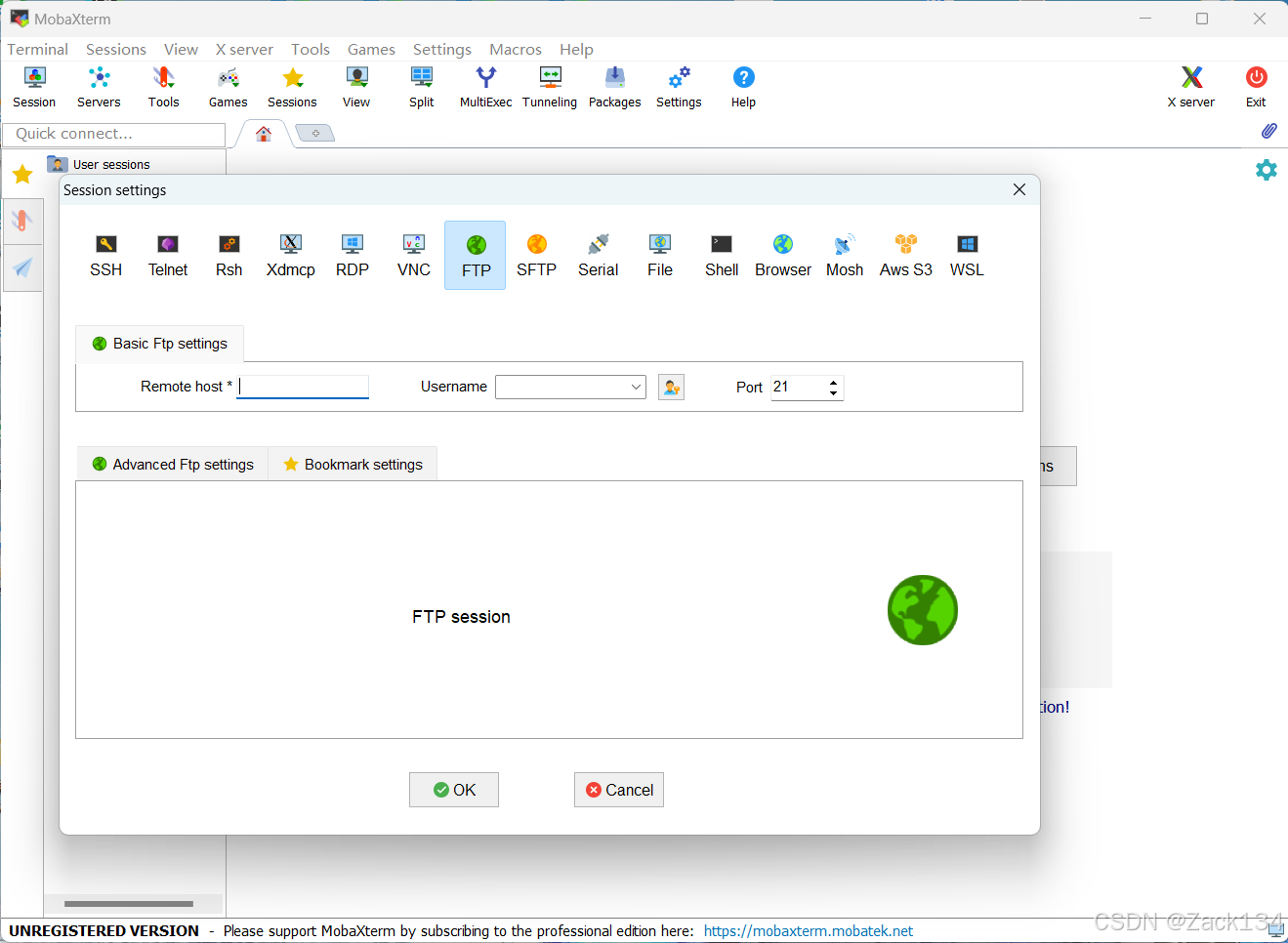Select the SSH session type

coord(105,256)
